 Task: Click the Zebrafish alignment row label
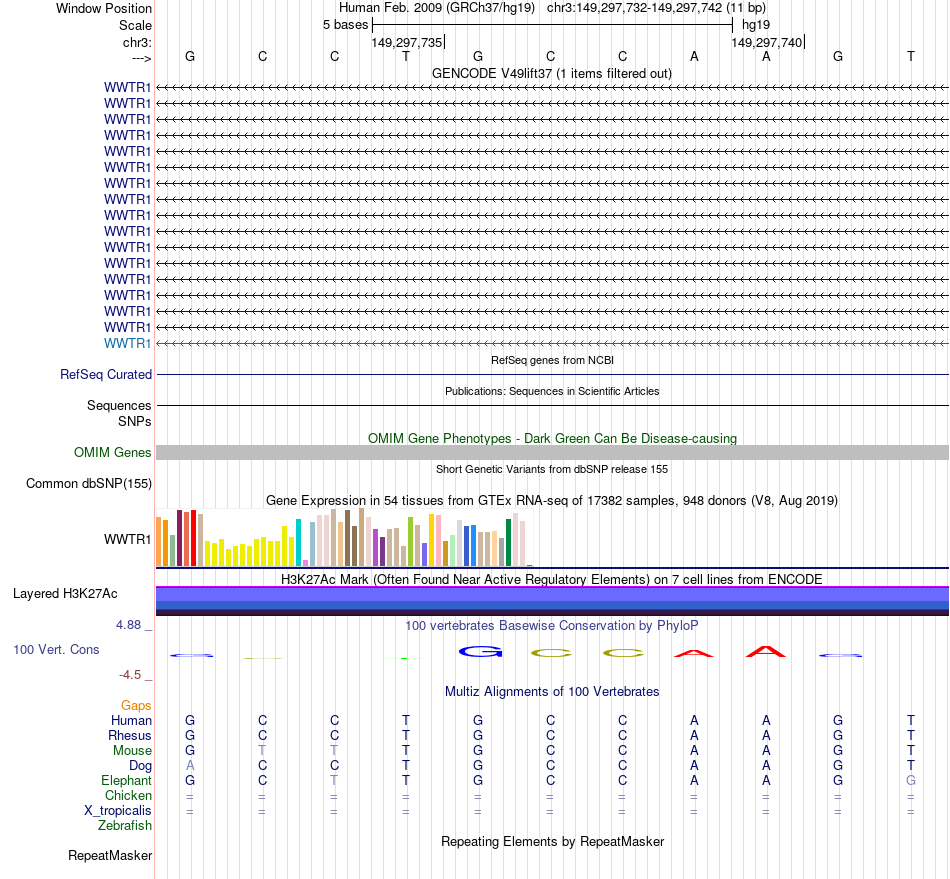[125, 825]
